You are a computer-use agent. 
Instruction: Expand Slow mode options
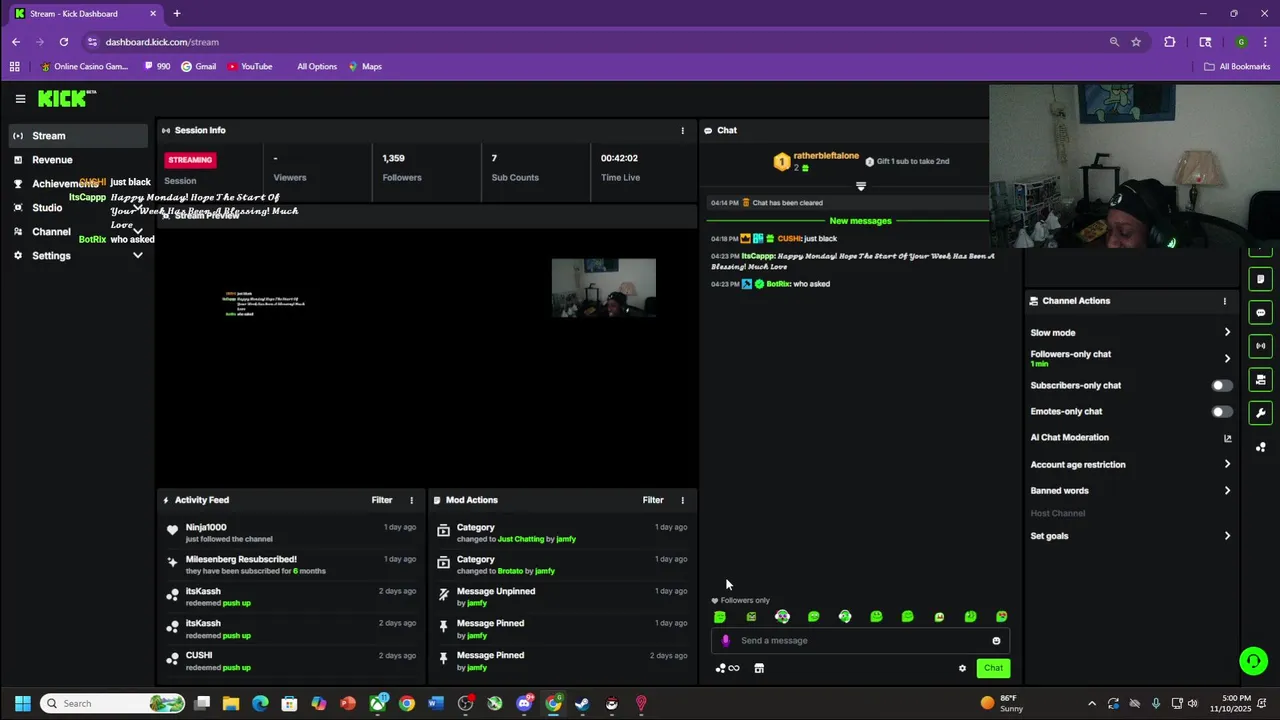click(x=1131, y=333)
